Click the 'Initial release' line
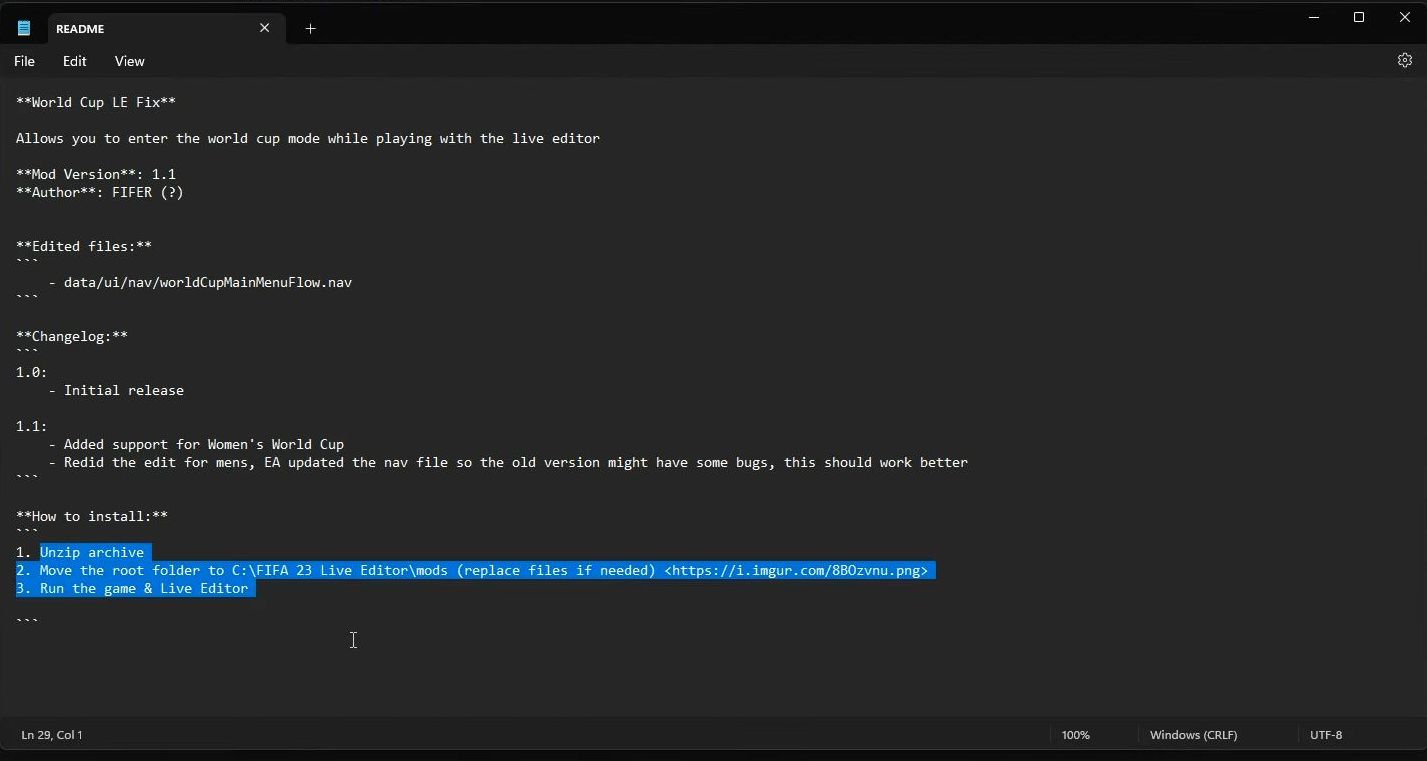 click(x=116, y=390)
